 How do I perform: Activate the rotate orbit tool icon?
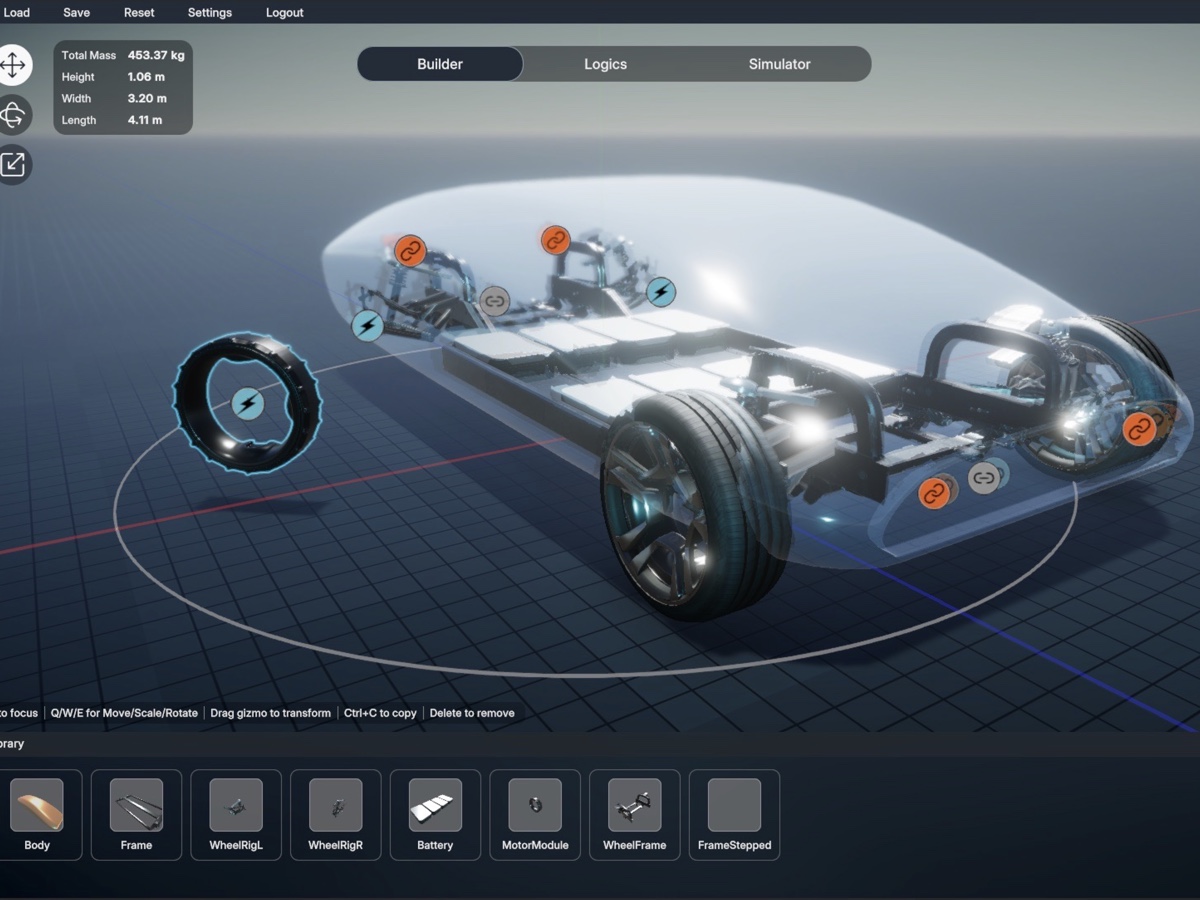tap(13, 115)
